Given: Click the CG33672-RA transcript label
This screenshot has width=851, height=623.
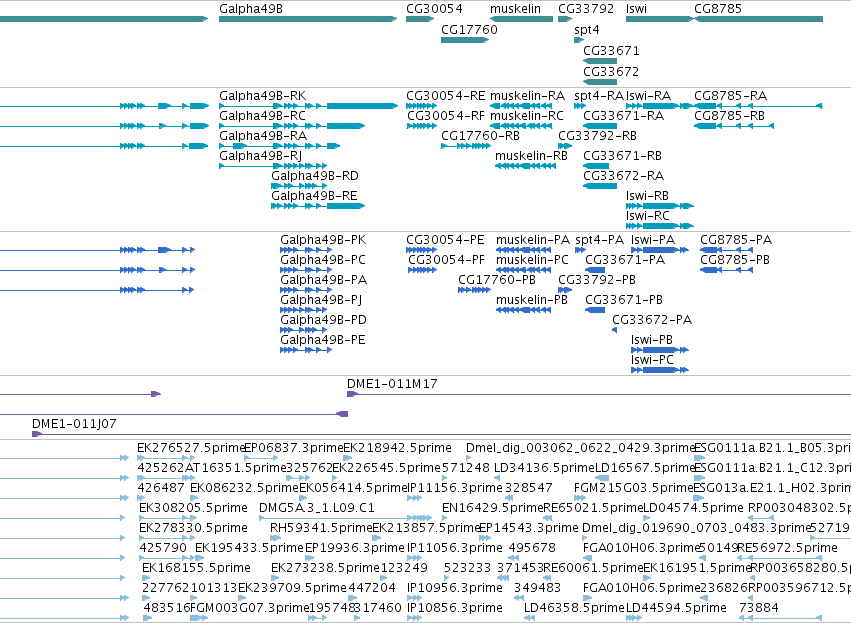Looking at the screenshot, I should coord(624,176).
